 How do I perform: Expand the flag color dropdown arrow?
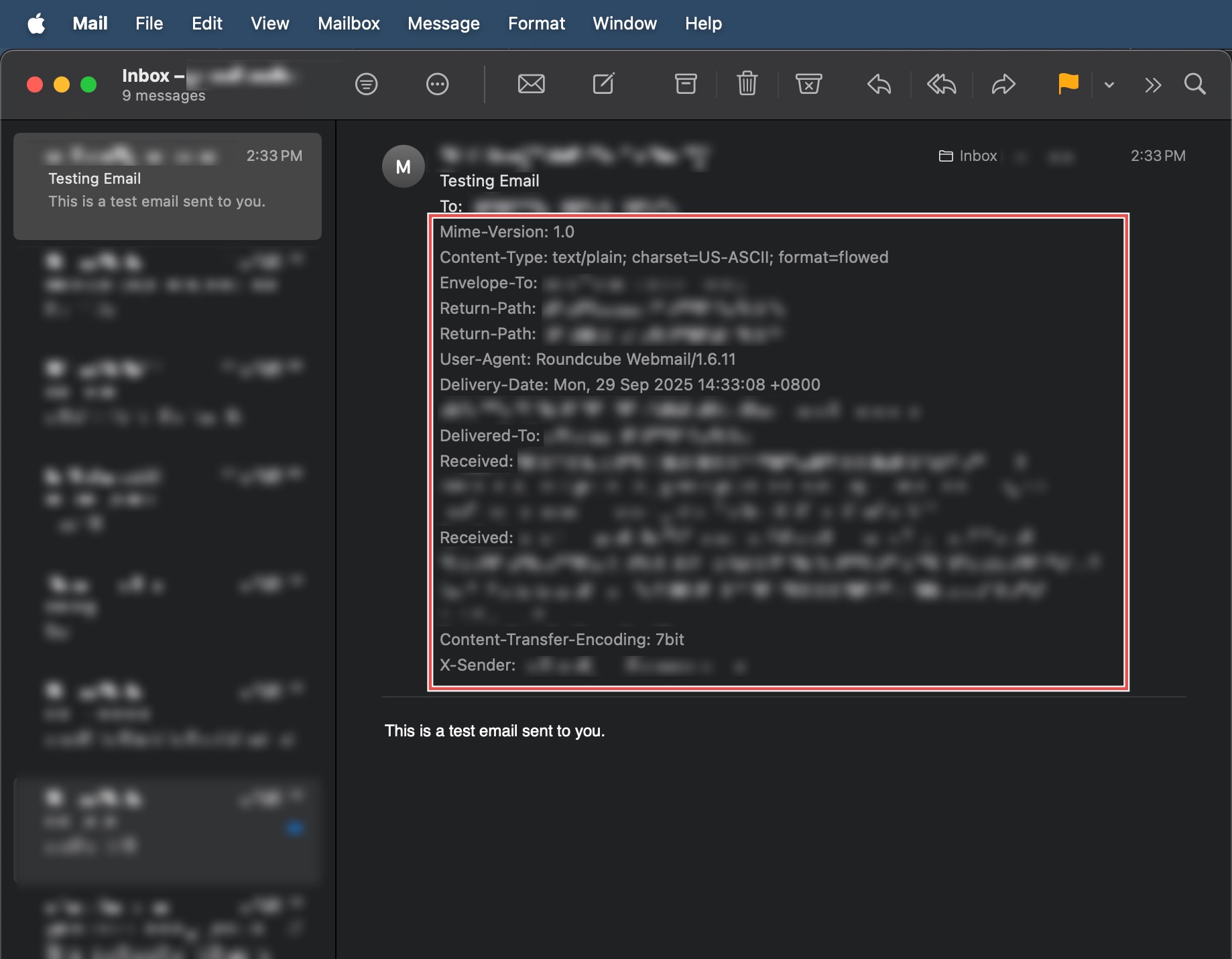(x=1109, y=85)
